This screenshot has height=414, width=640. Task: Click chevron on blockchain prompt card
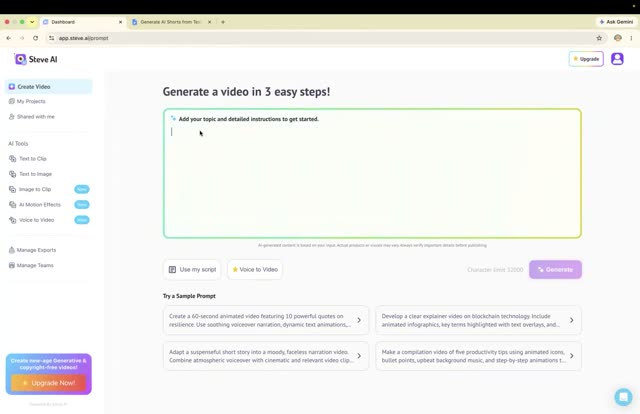click(x=571, y=321)
